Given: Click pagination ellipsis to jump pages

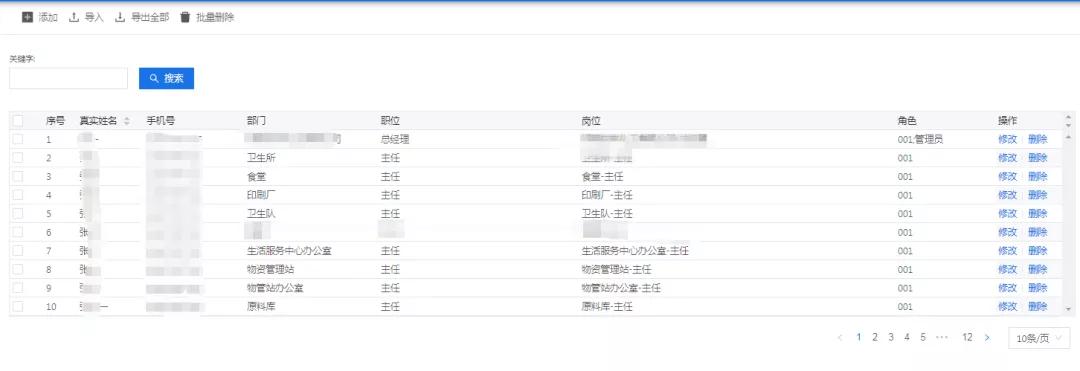Looking at the screenshot, I should pyautogui.click(x=942, y=337).
